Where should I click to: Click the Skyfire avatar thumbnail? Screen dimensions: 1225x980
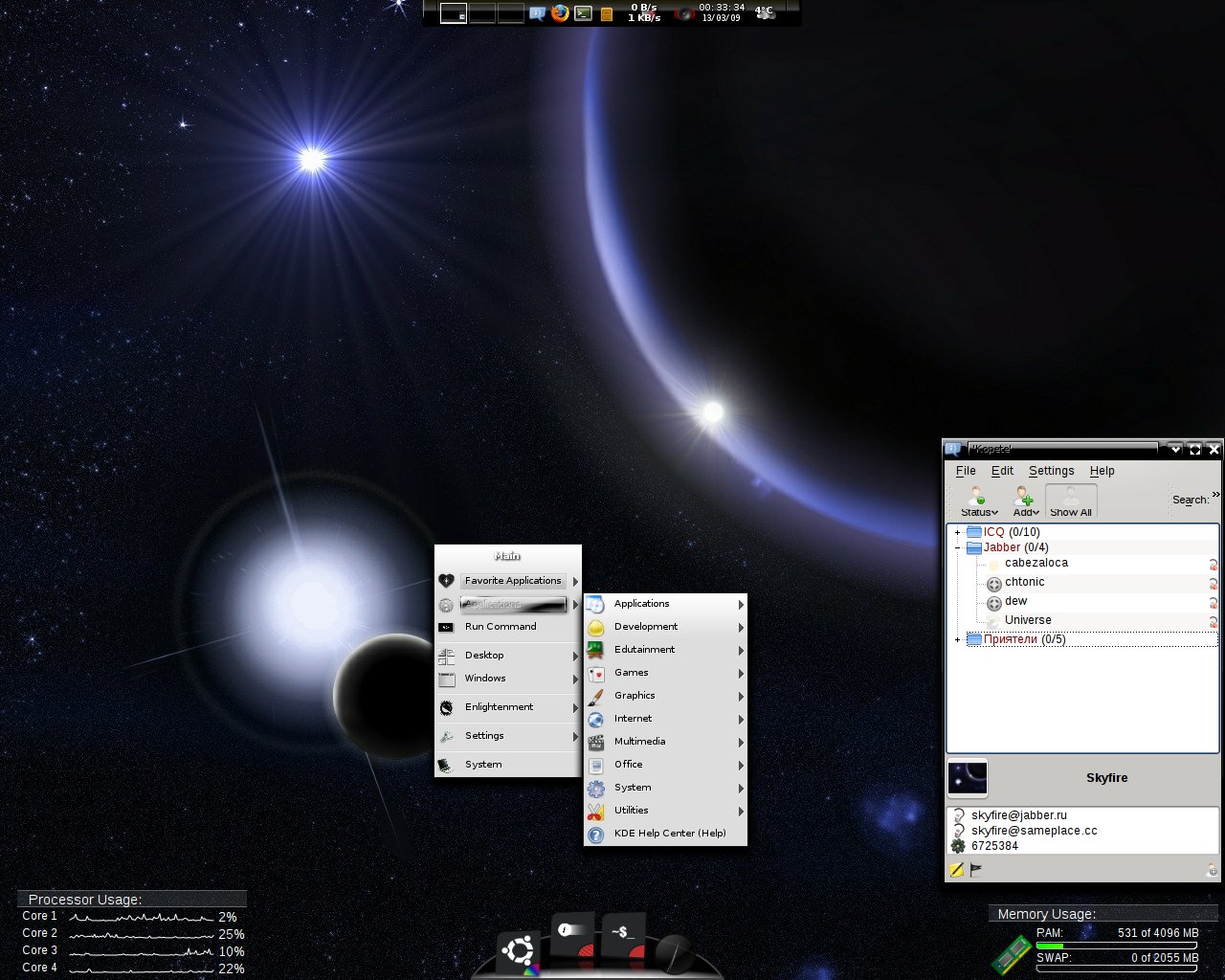point(967,779)
